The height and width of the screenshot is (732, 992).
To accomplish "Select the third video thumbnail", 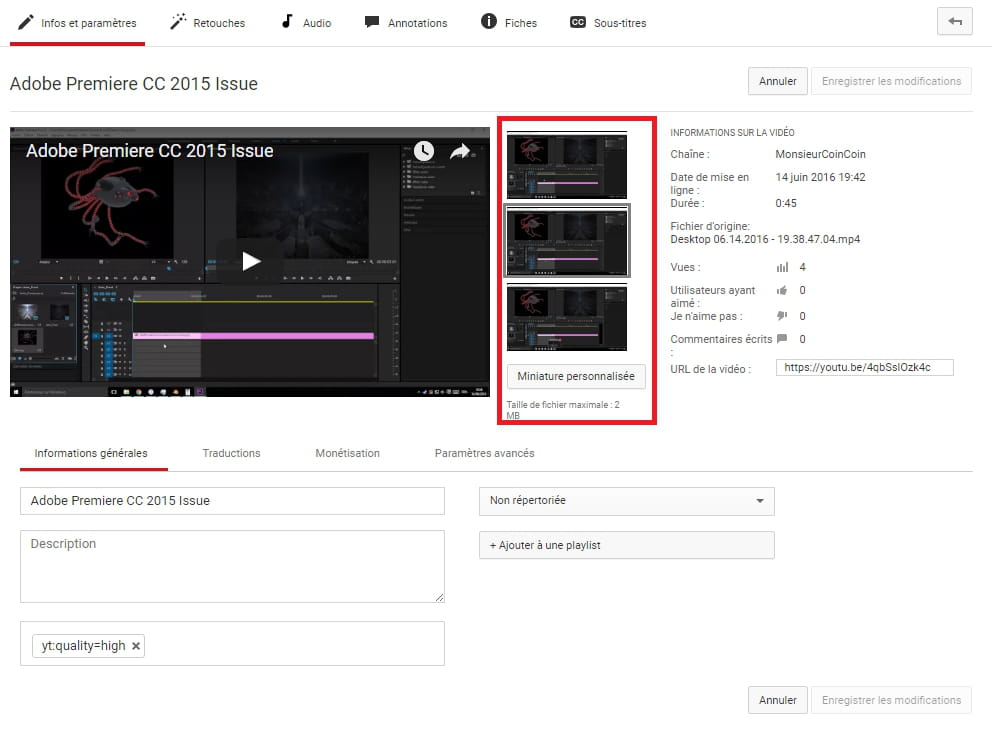I will 567,317.
